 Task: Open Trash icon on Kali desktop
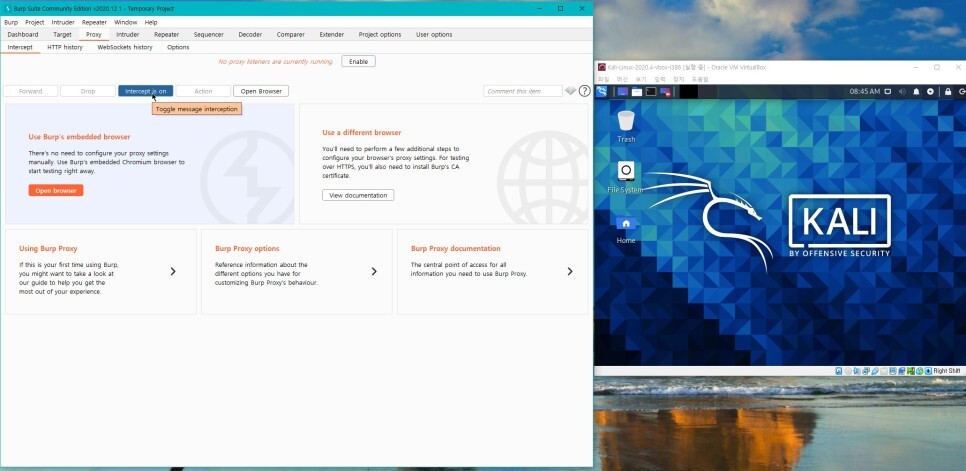[626, 126]
